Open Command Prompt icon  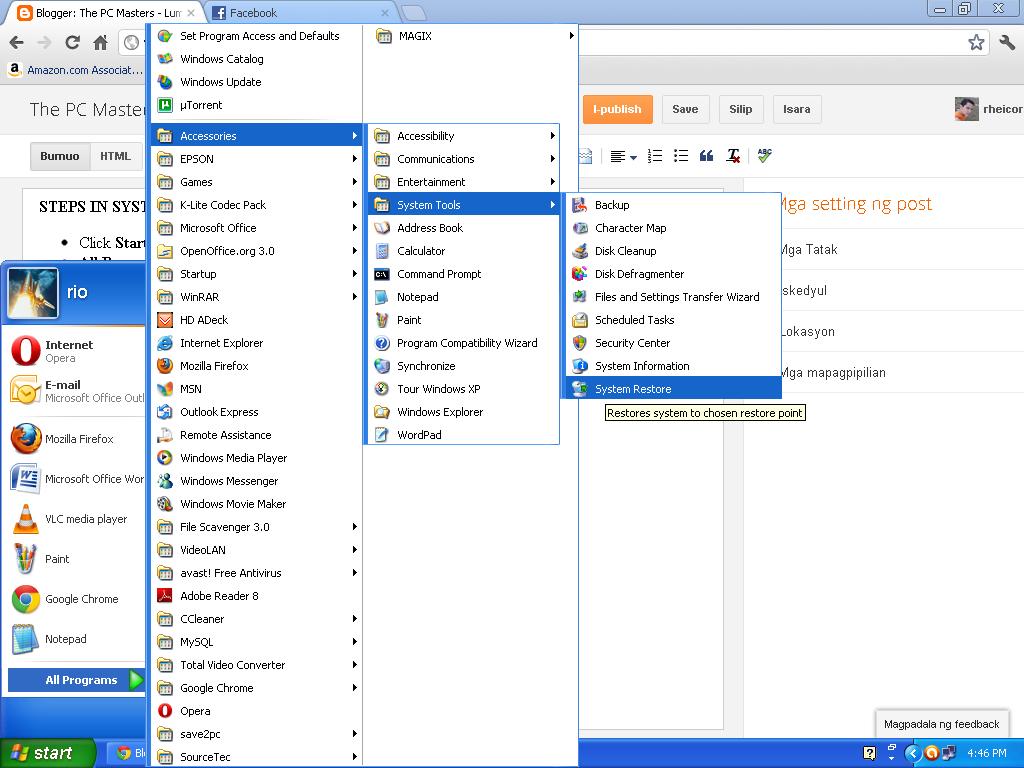[x=382, y=274]
